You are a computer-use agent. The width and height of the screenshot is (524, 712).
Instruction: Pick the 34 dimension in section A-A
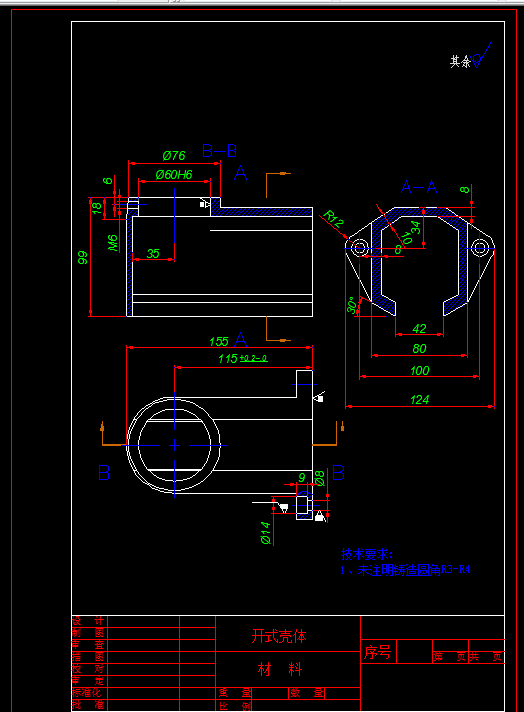415,227
